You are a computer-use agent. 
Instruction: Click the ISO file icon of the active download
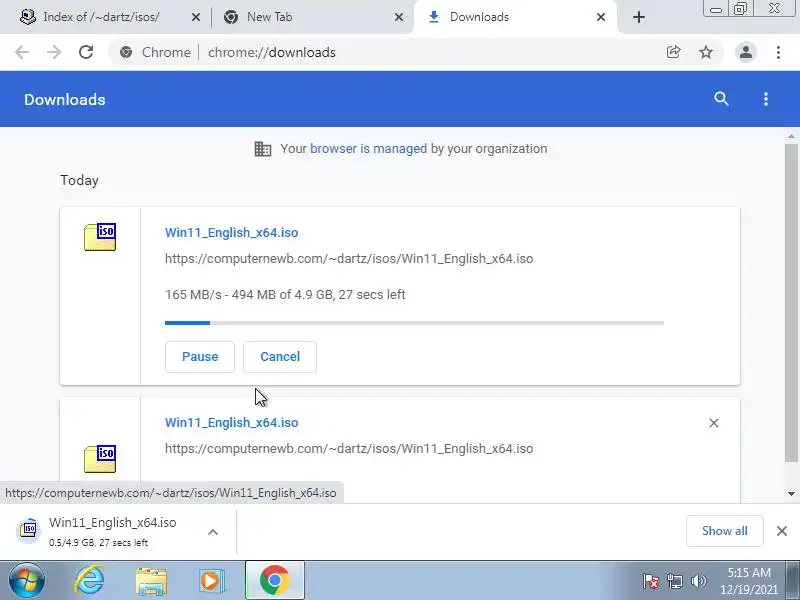pyautogui.click(x=100, y=237)
